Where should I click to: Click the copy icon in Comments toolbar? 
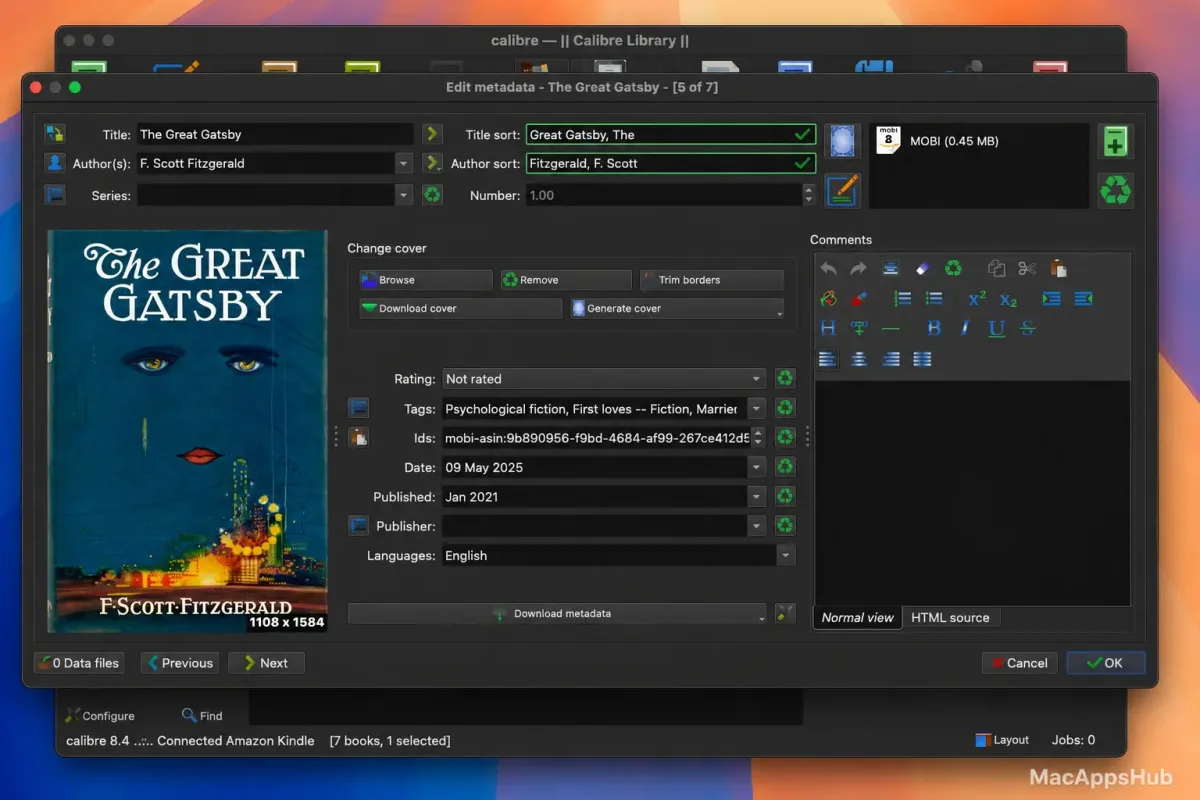[996, 268]
